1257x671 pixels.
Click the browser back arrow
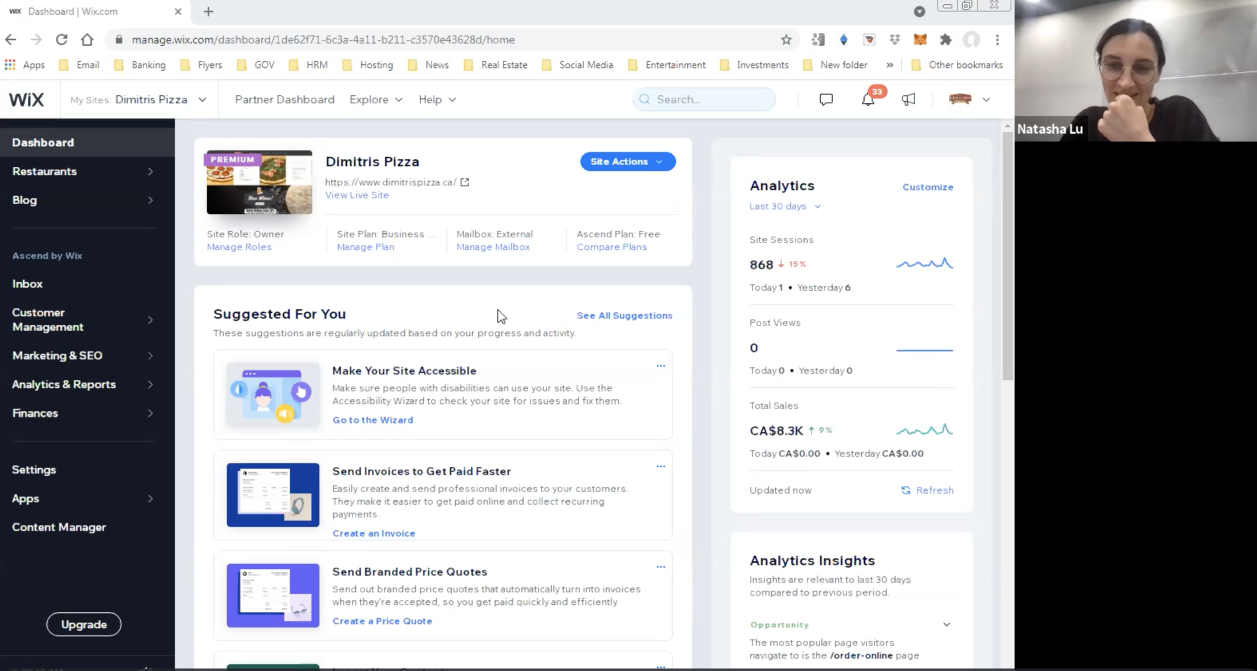[x=11, y=40]
